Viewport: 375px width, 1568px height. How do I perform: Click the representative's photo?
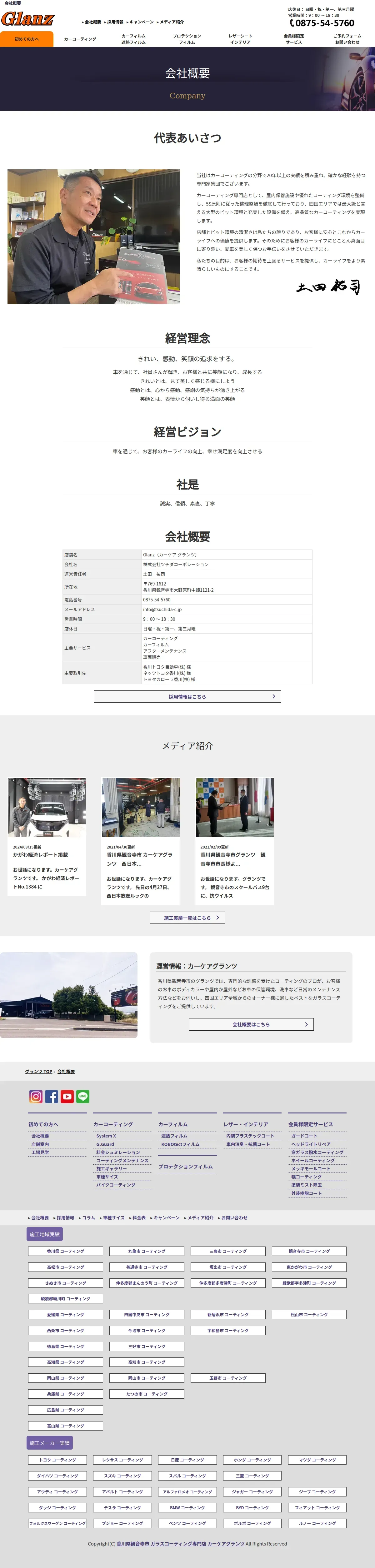coord(94,236)
